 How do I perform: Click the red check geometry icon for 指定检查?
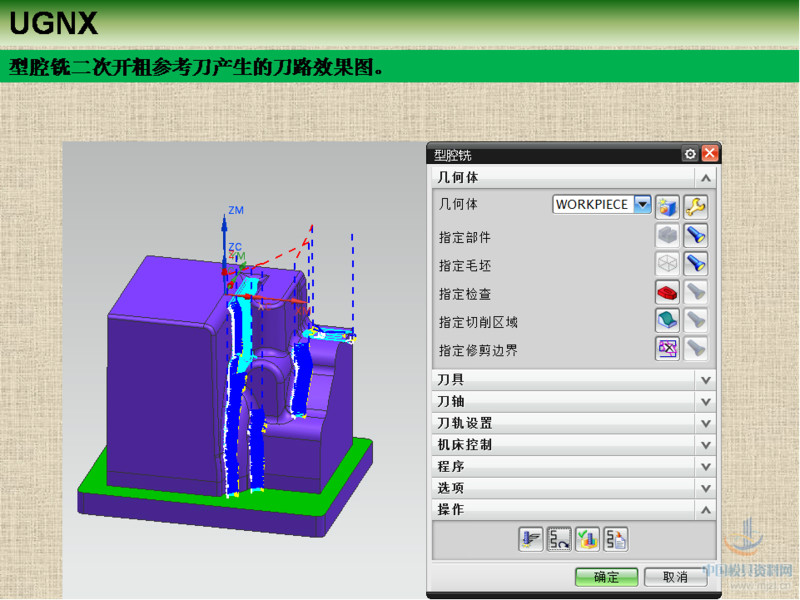667,292
